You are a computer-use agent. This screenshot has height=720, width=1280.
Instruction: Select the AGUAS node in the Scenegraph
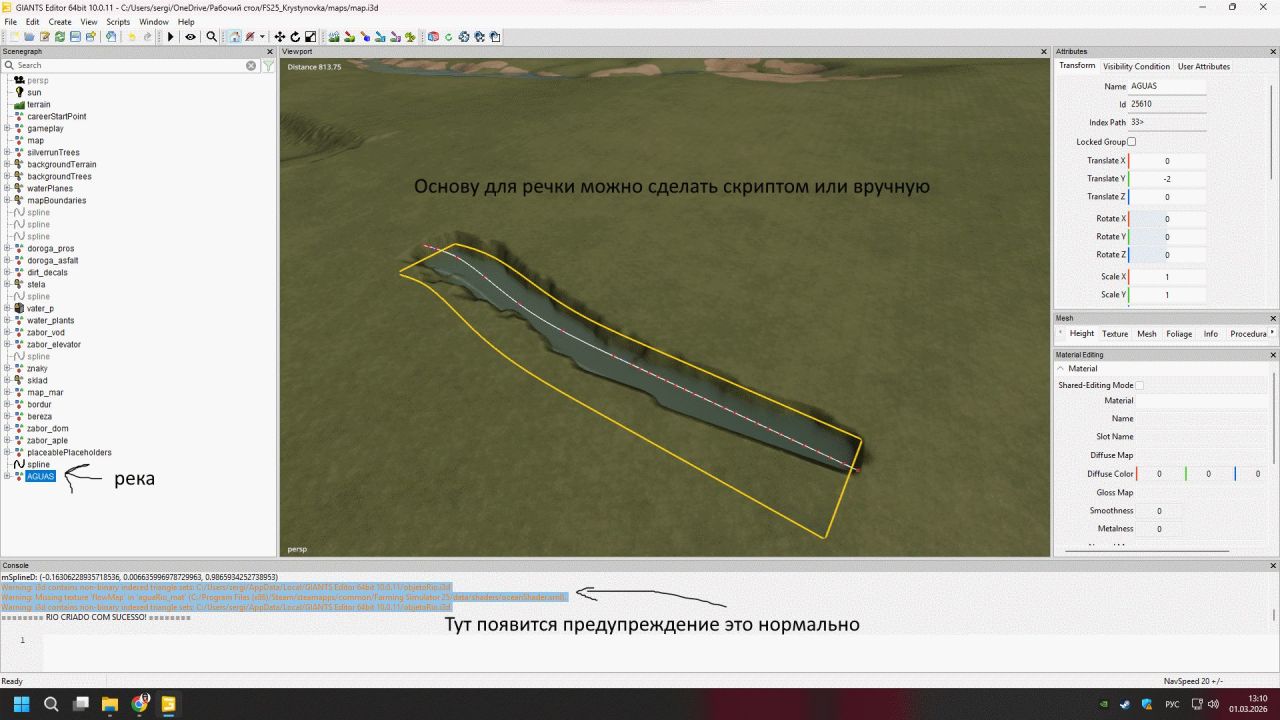coord(40,476)
